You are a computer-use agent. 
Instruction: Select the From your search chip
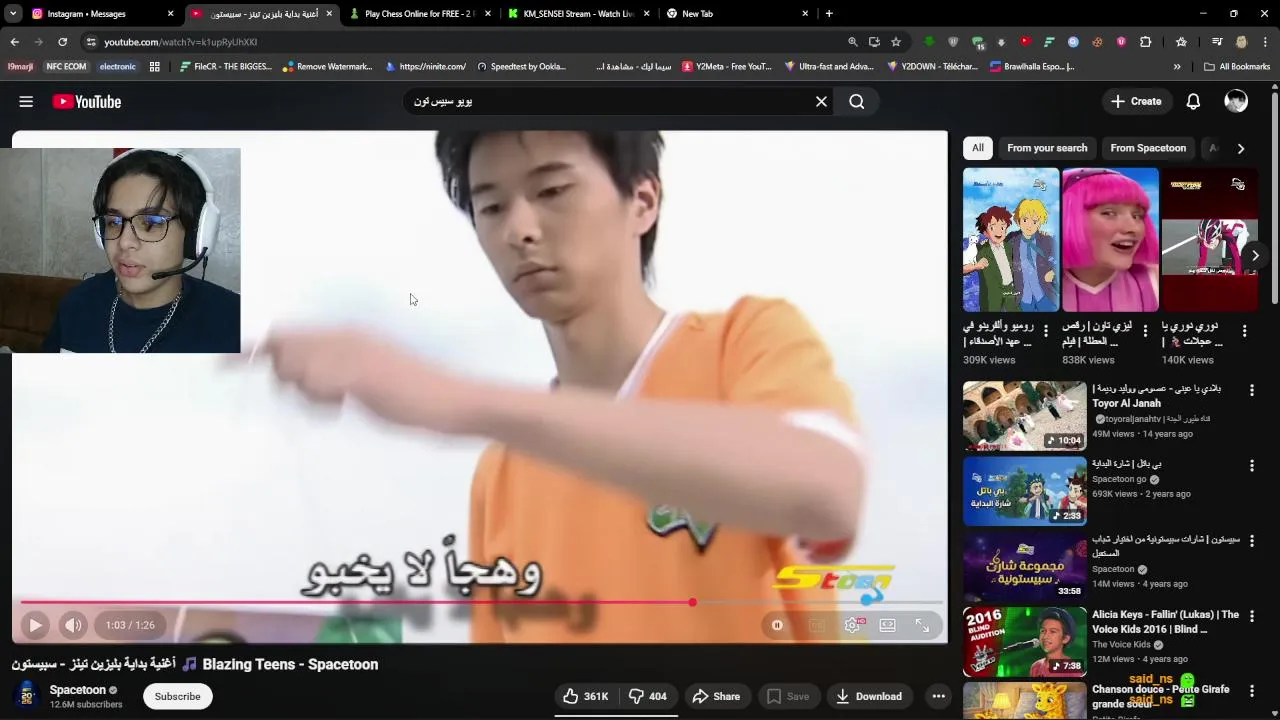click(x=1047, y=148)
